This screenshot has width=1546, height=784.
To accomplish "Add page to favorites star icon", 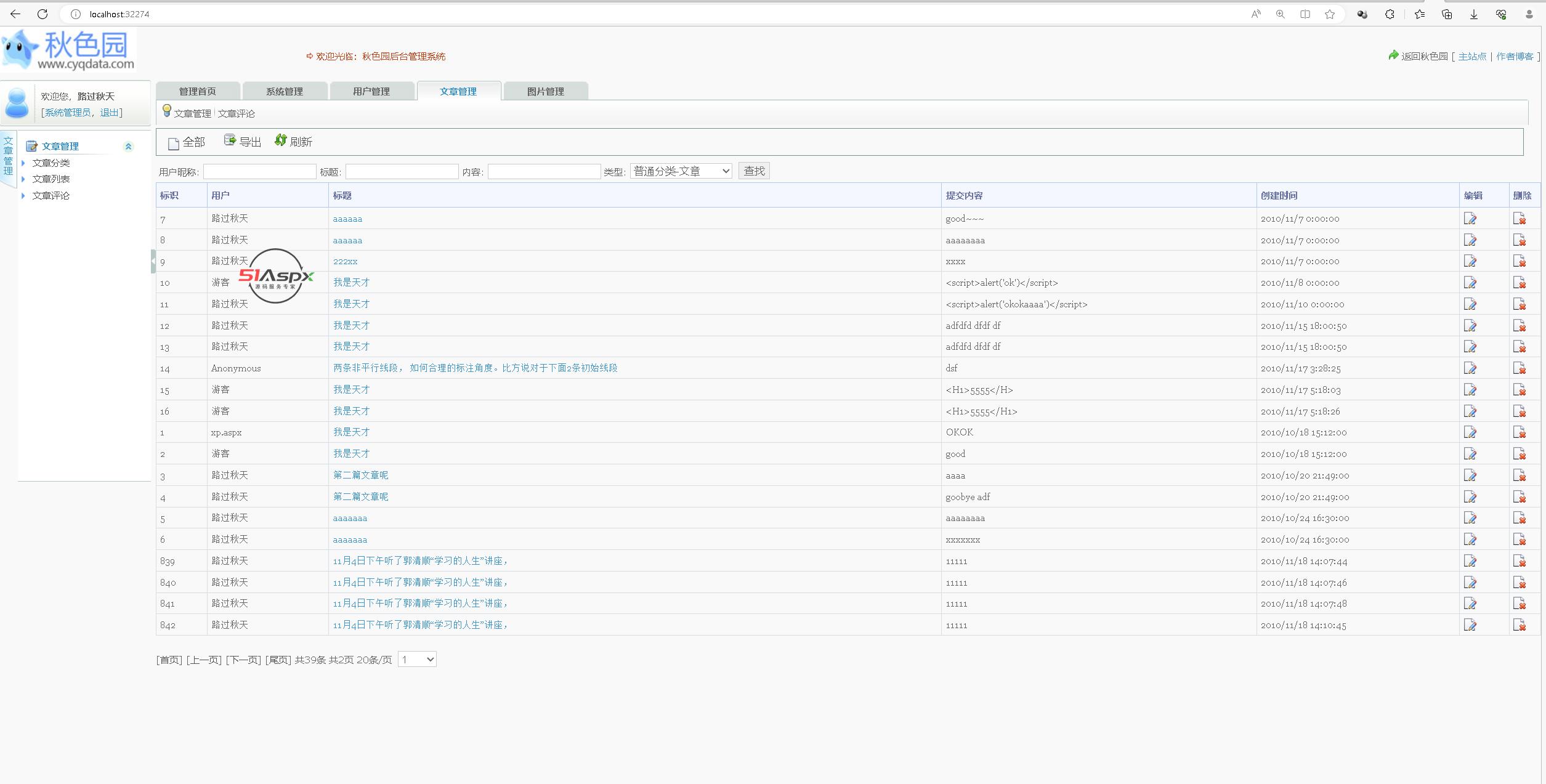I will pos(1330,14).
